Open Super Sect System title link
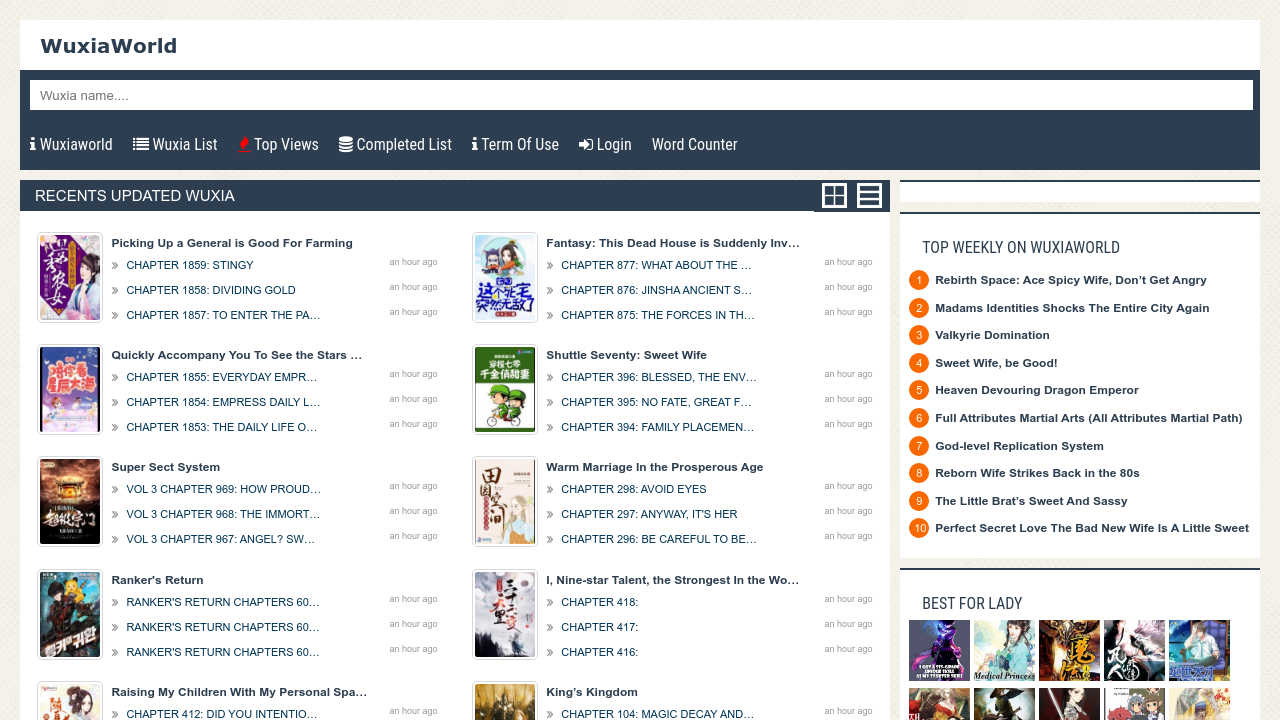 (166, 467)
